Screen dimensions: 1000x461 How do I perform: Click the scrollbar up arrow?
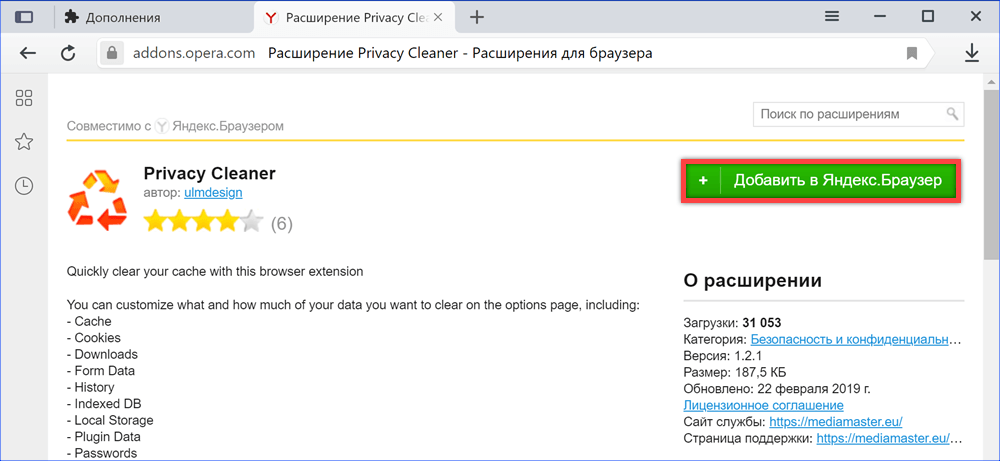click(x=992, y=82)
